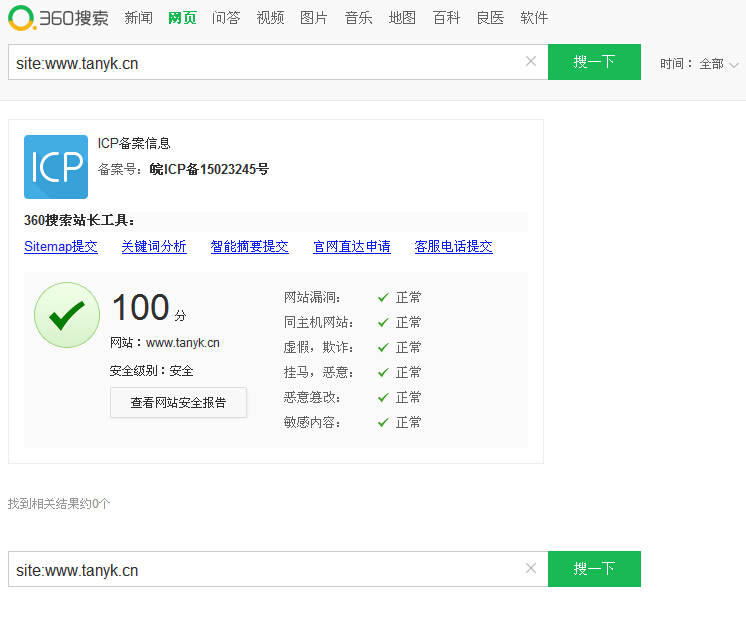The width and height of the screenshot is (746, 622).
Task: Click the large green checkmark security badge
Action: point(67,315)
